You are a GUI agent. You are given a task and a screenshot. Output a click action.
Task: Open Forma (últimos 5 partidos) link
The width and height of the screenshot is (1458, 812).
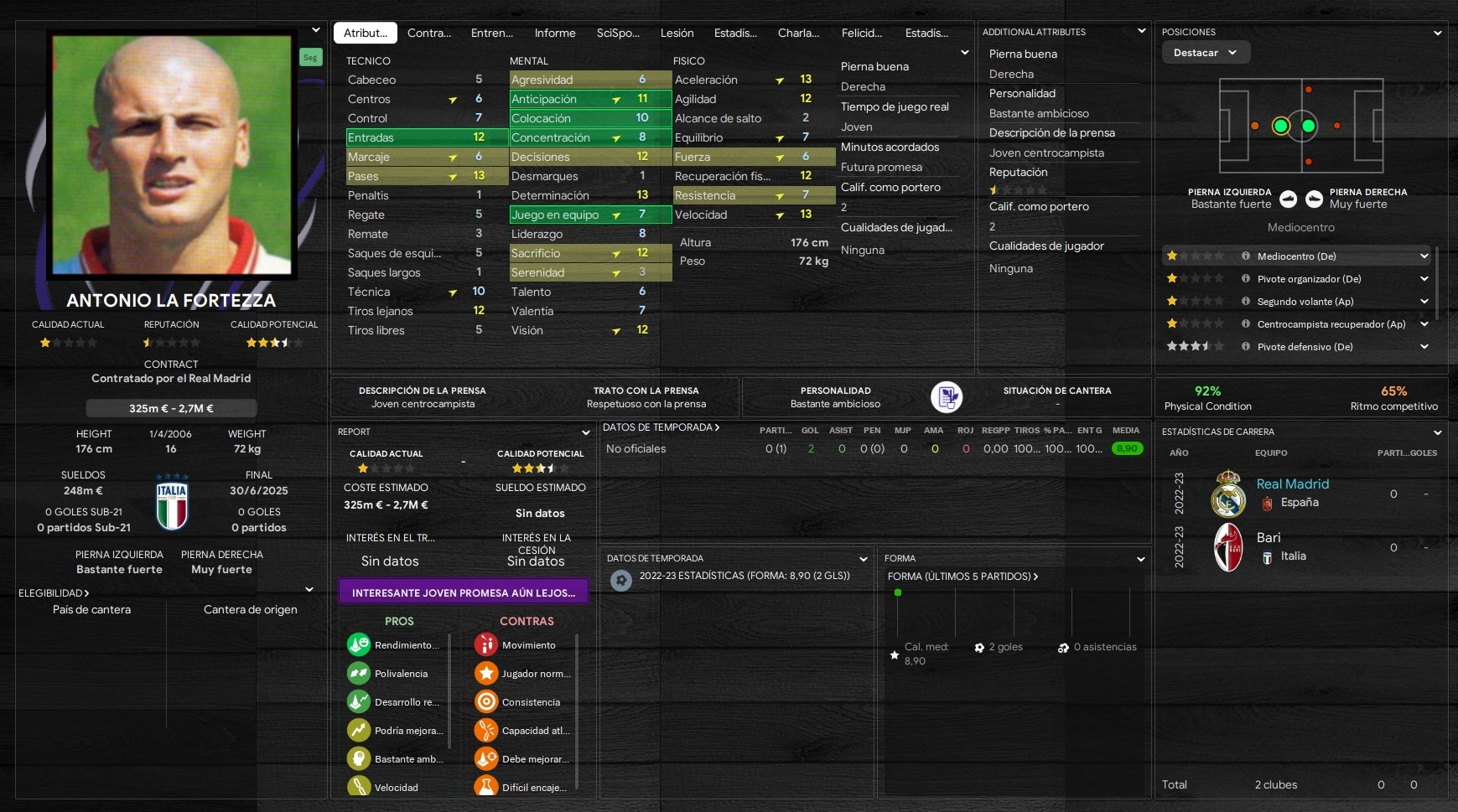click(962, 577)
